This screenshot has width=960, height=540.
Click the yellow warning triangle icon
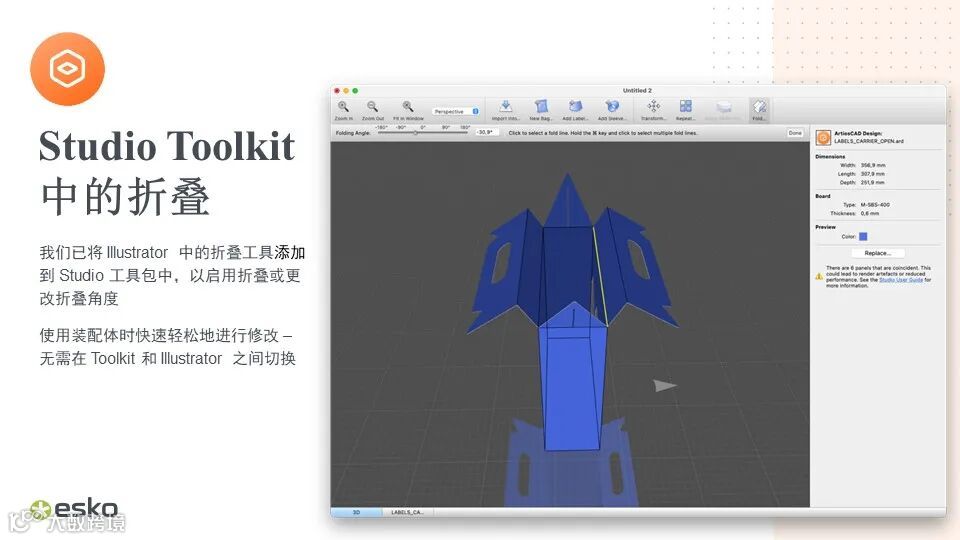819,277
